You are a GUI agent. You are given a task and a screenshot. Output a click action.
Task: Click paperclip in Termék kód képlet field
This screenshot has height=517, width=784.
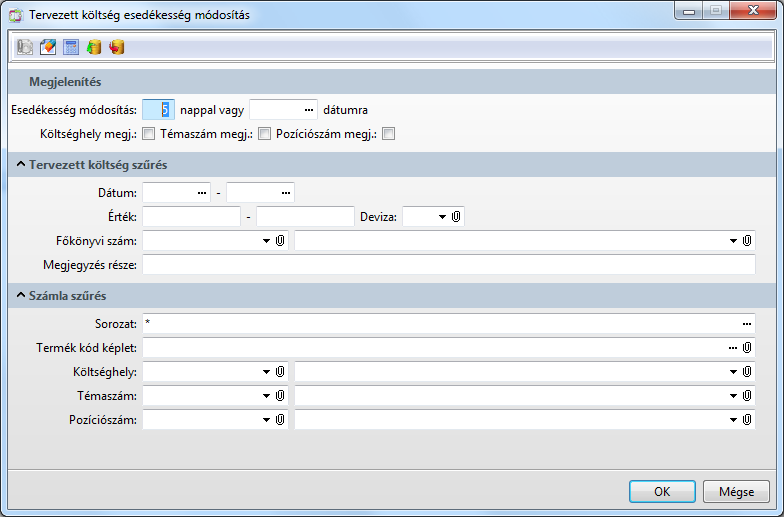tap(747, 348)
